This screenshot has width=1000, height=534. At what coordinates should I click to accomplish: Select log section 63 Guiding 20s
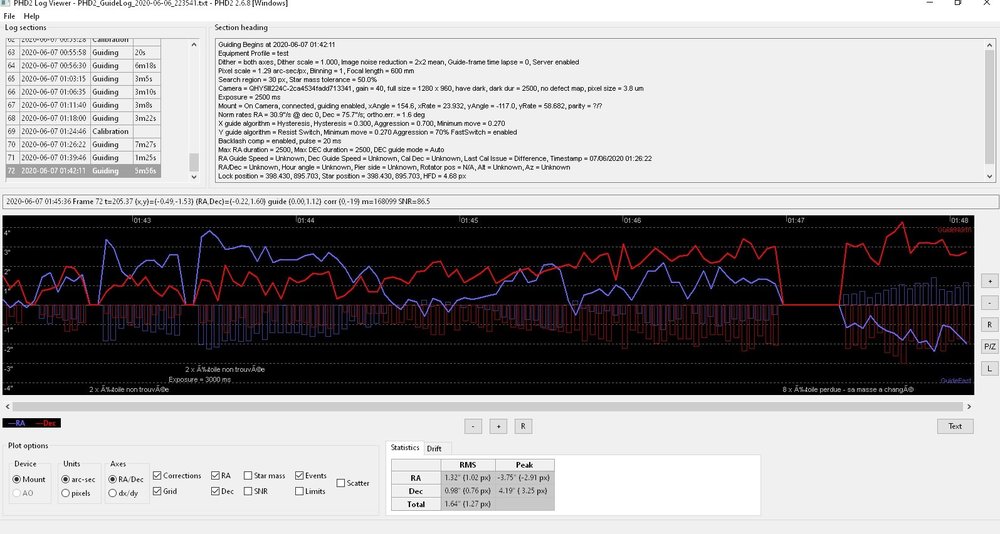[83, 52]
